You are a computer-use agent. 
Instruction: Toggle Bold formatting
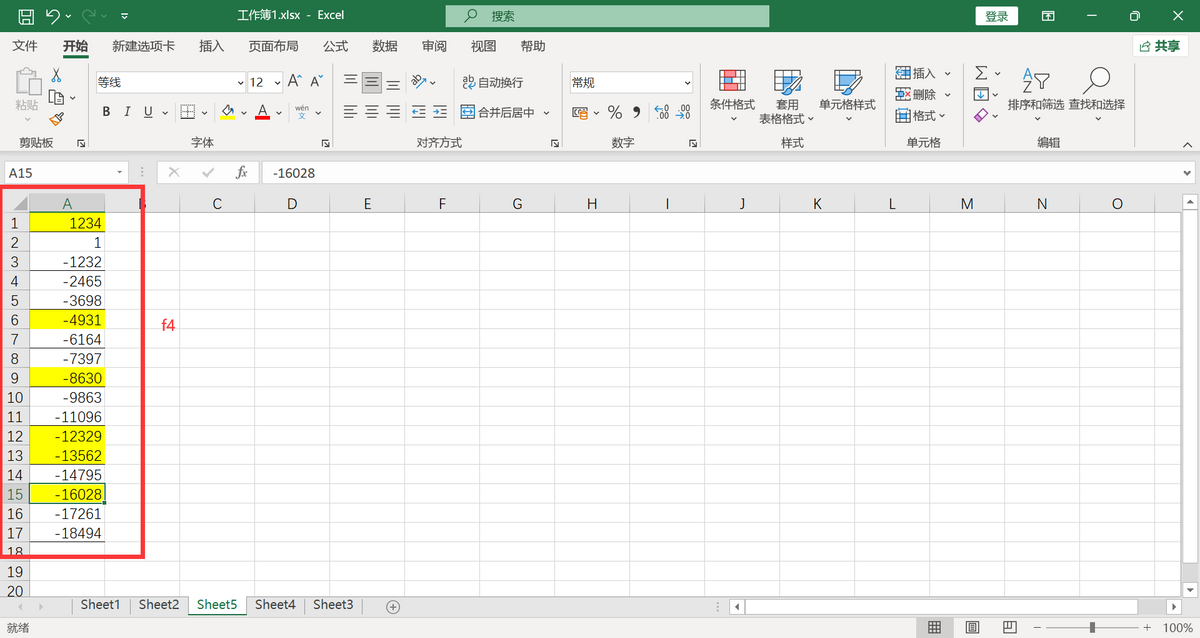pyautogui.click(x=106, y=112)
